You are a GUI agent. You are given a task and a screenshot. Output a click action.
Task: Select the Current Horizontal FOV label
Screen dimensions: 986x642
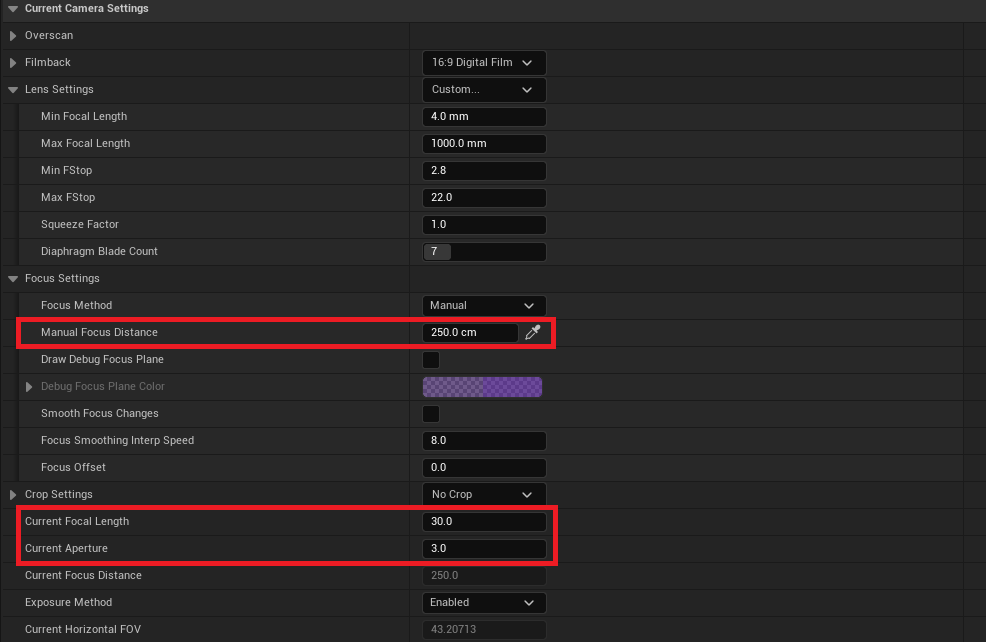pyautogui.click(x=83, y=629)
